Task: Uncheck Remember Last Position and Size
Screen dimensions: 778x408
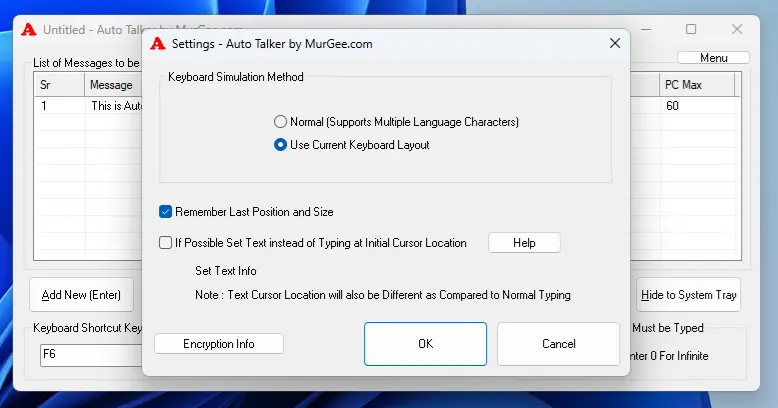Action: [x=165, y=212]
